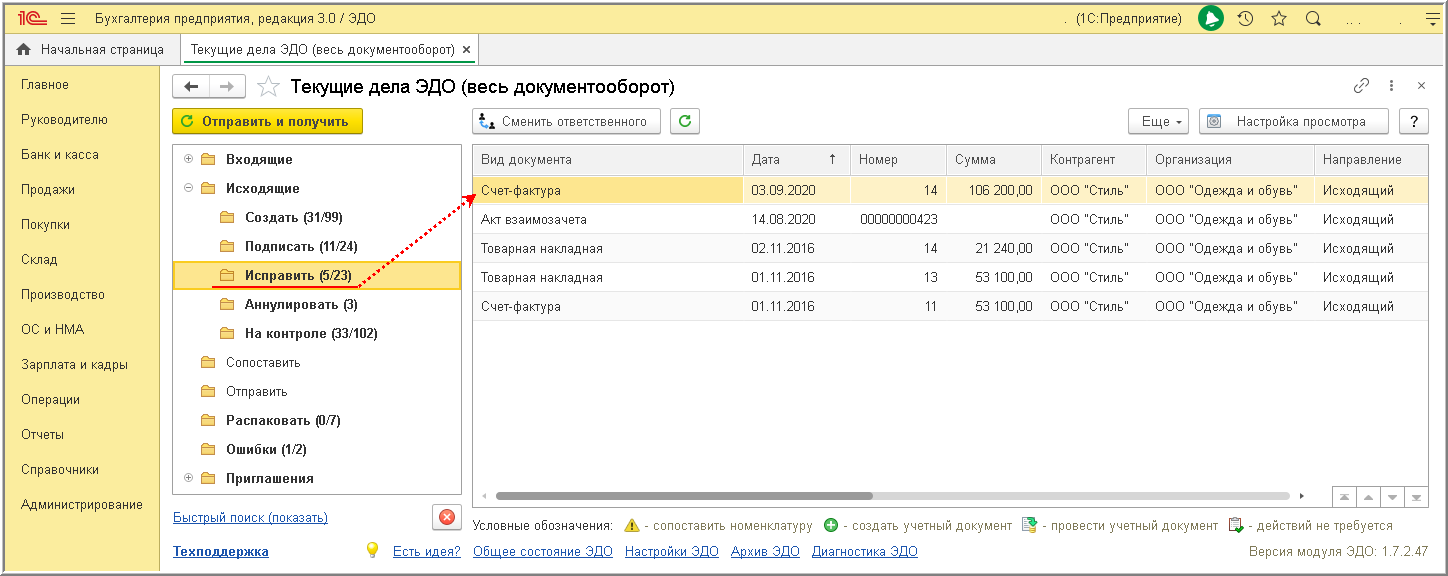Add page to favorites star
1448x576 pixels.
[x=268, y=87]
